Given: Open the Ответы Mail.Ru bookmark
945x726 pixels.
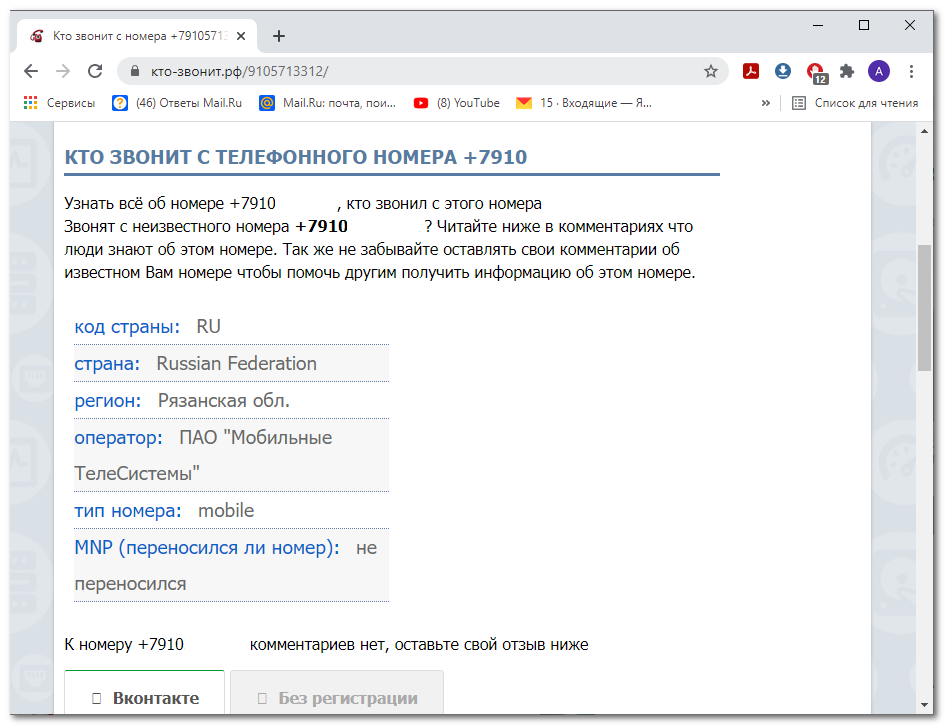Looking at the screenshot, I should tap(175, 103).
